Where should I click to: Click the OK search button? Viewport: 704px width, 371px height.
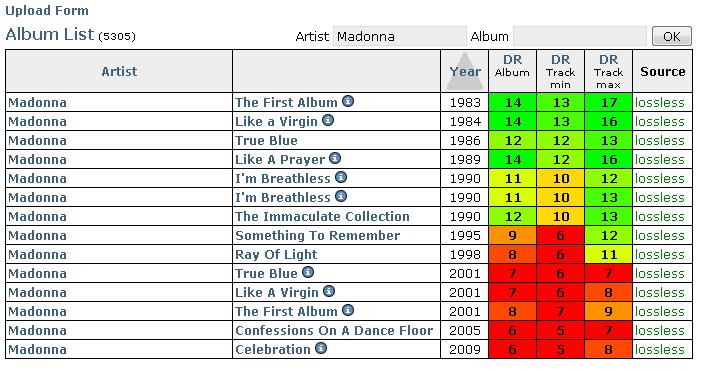(672, 36)
